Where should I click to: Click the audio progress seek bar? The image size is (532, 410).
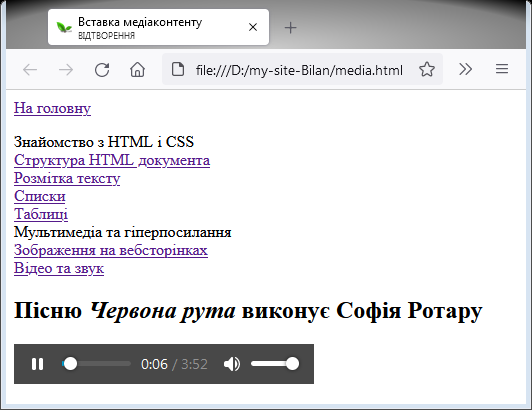(96, 364)
